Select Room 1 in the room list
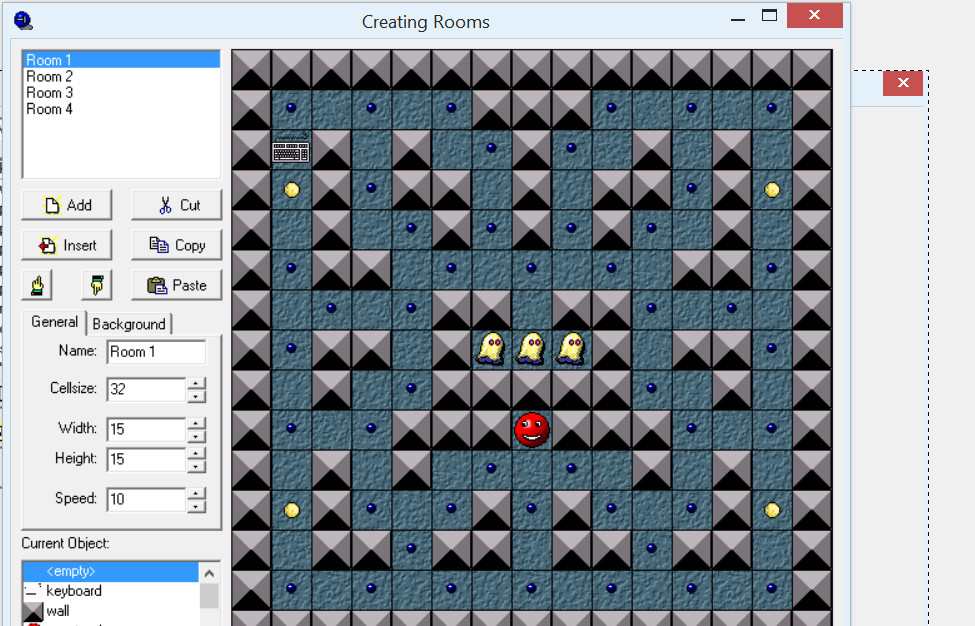 pos(121,60)
